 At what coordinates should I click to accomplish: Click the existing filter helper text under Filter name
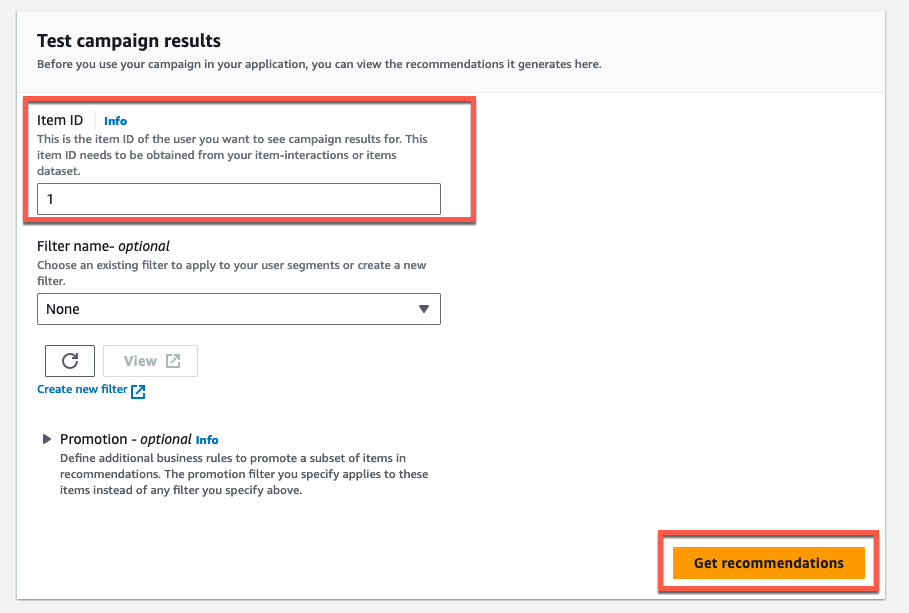coord(231,273)
